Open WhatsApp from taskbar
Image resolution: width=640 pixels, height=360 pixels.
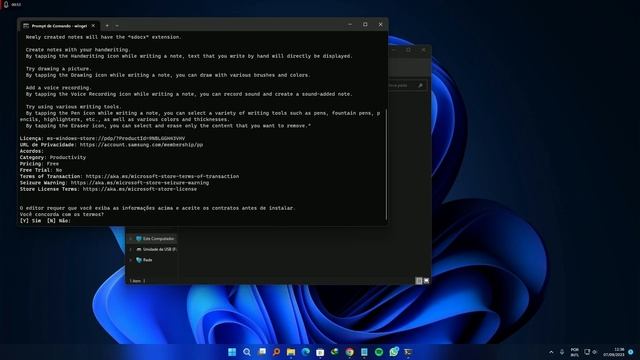tap(393, 352)
